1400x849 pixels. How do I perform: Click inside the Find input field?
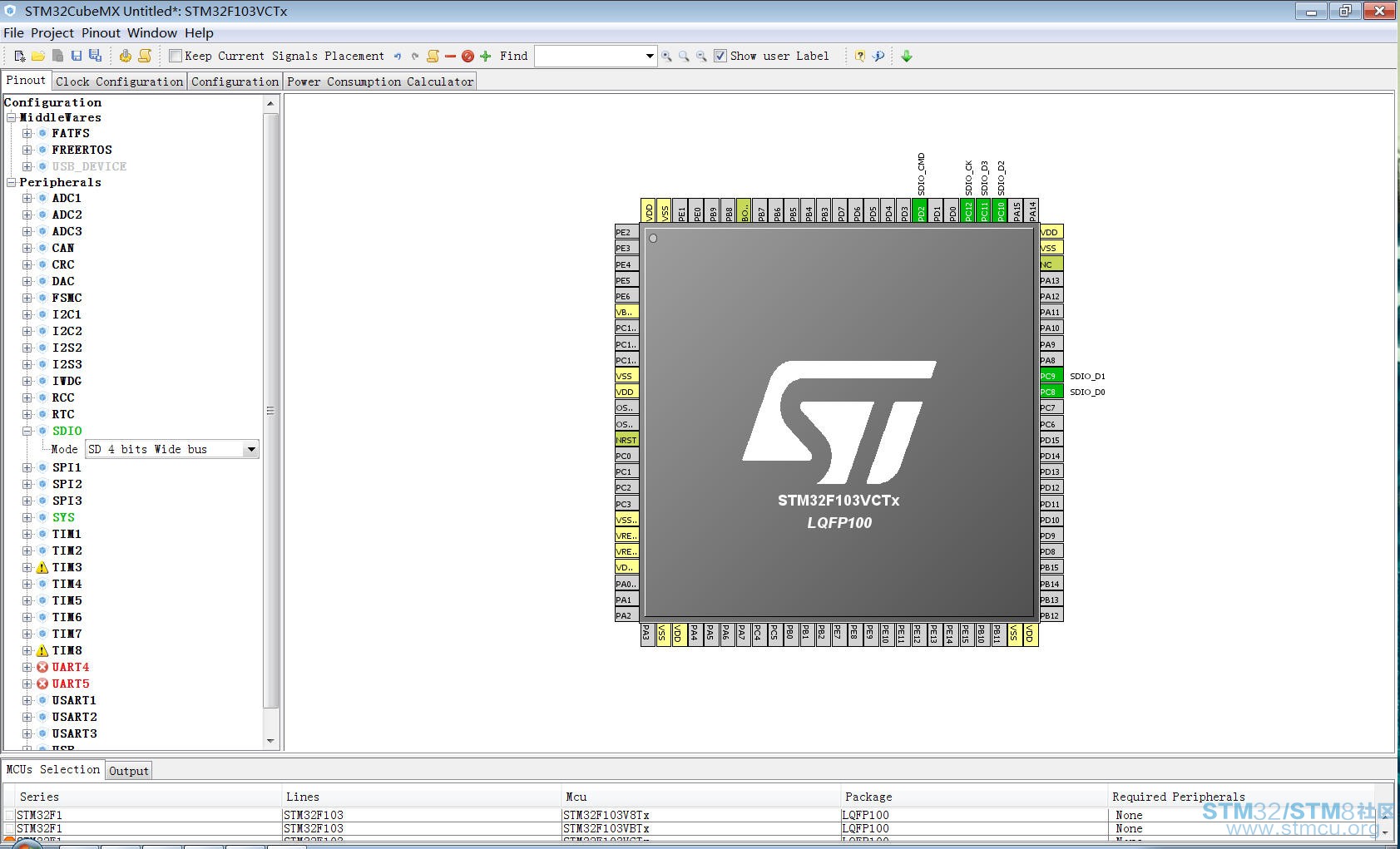pos(589,56)
